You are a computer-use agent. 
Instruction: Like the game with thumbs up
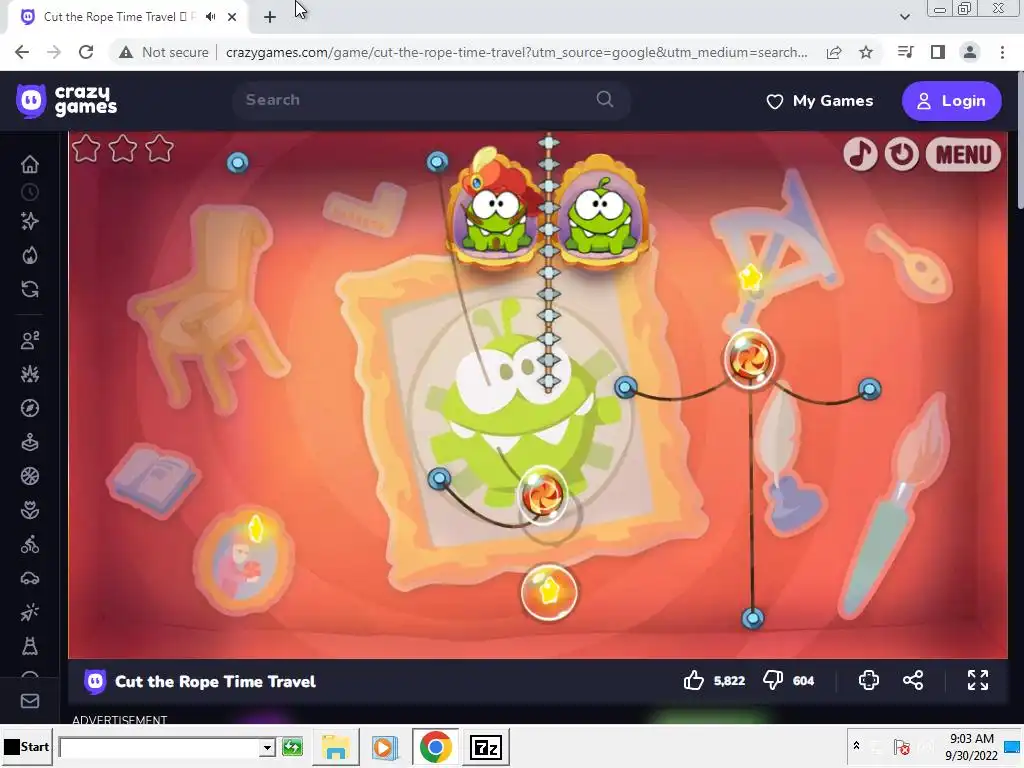pos(694,680)
